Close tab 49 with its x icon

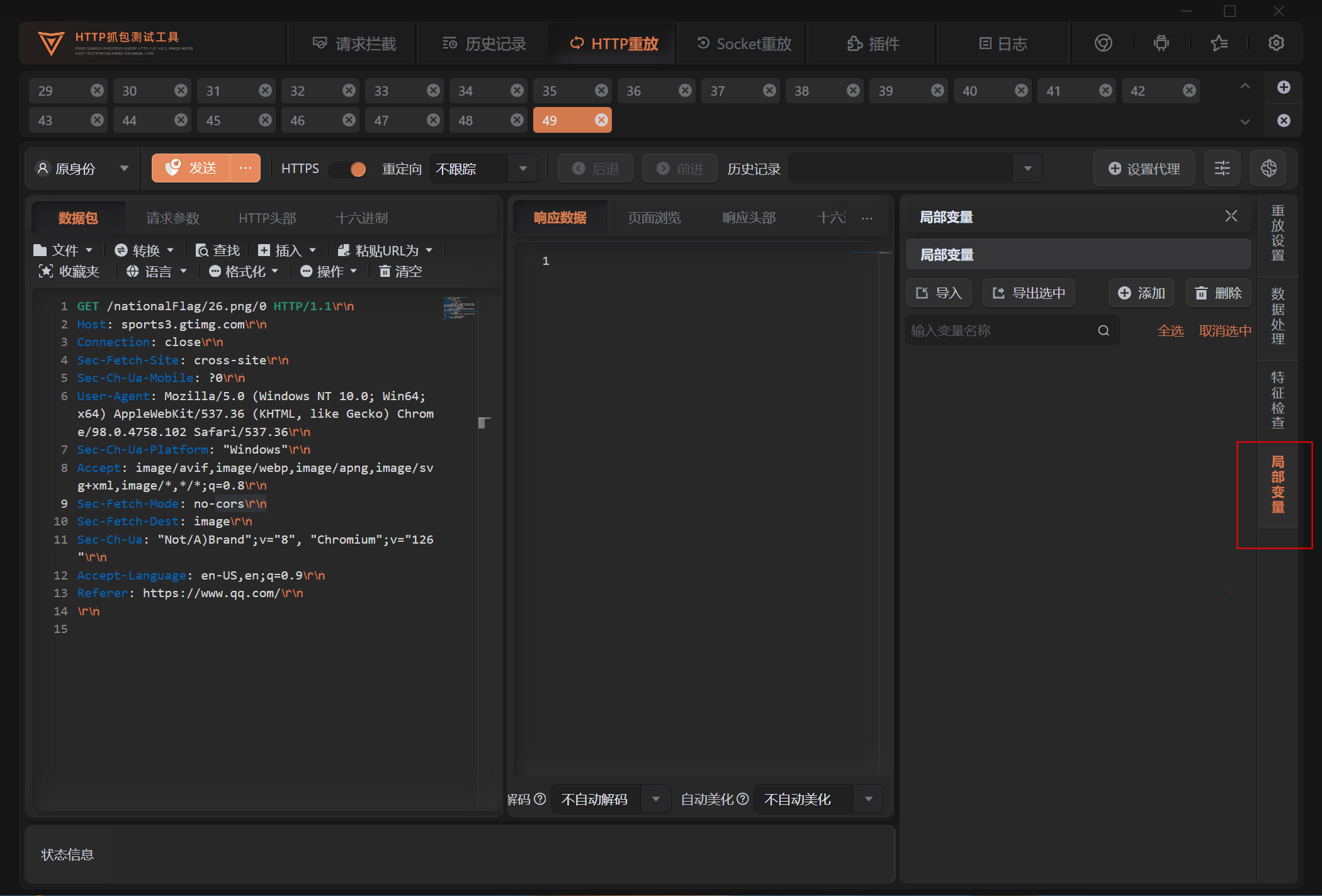(601, 120)
